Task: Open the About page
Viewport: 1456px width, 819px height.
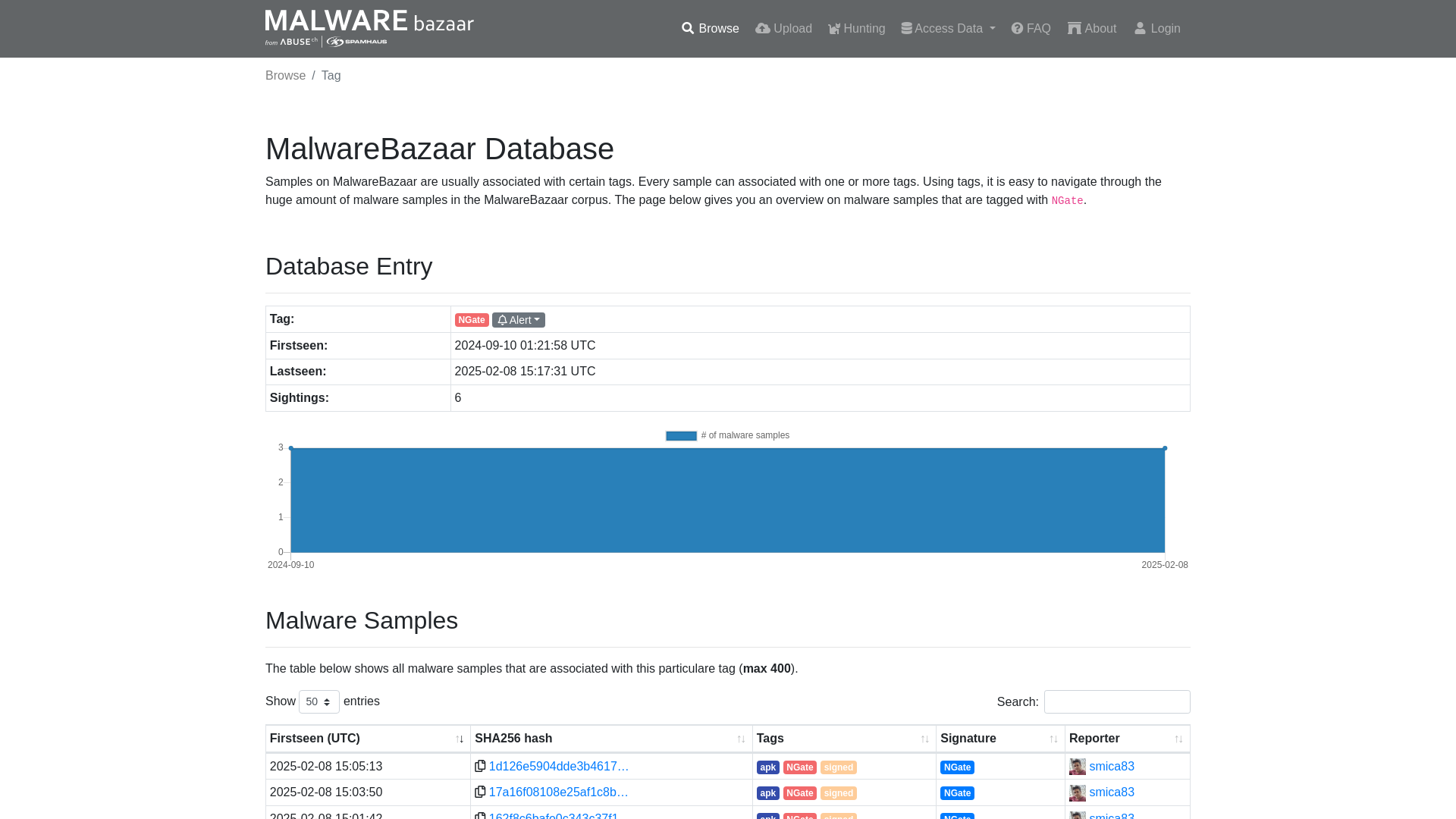Action: click(1092, 29)
